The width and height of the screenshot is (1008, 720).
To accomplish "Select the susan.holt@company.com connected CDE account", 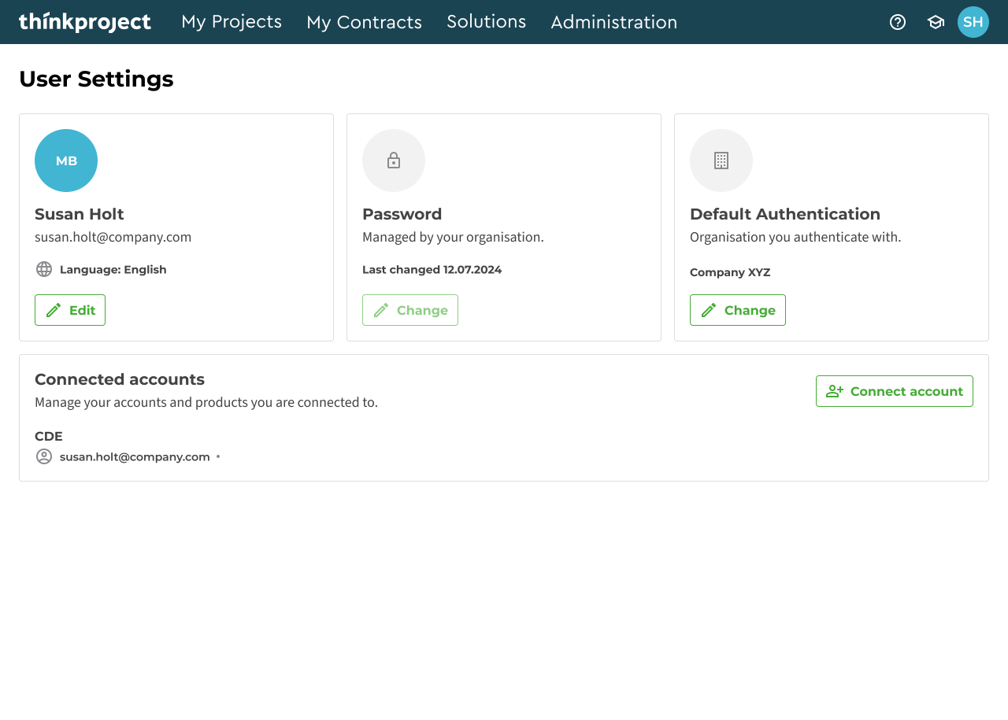I will pyautogui.click(x=135, y=457).
